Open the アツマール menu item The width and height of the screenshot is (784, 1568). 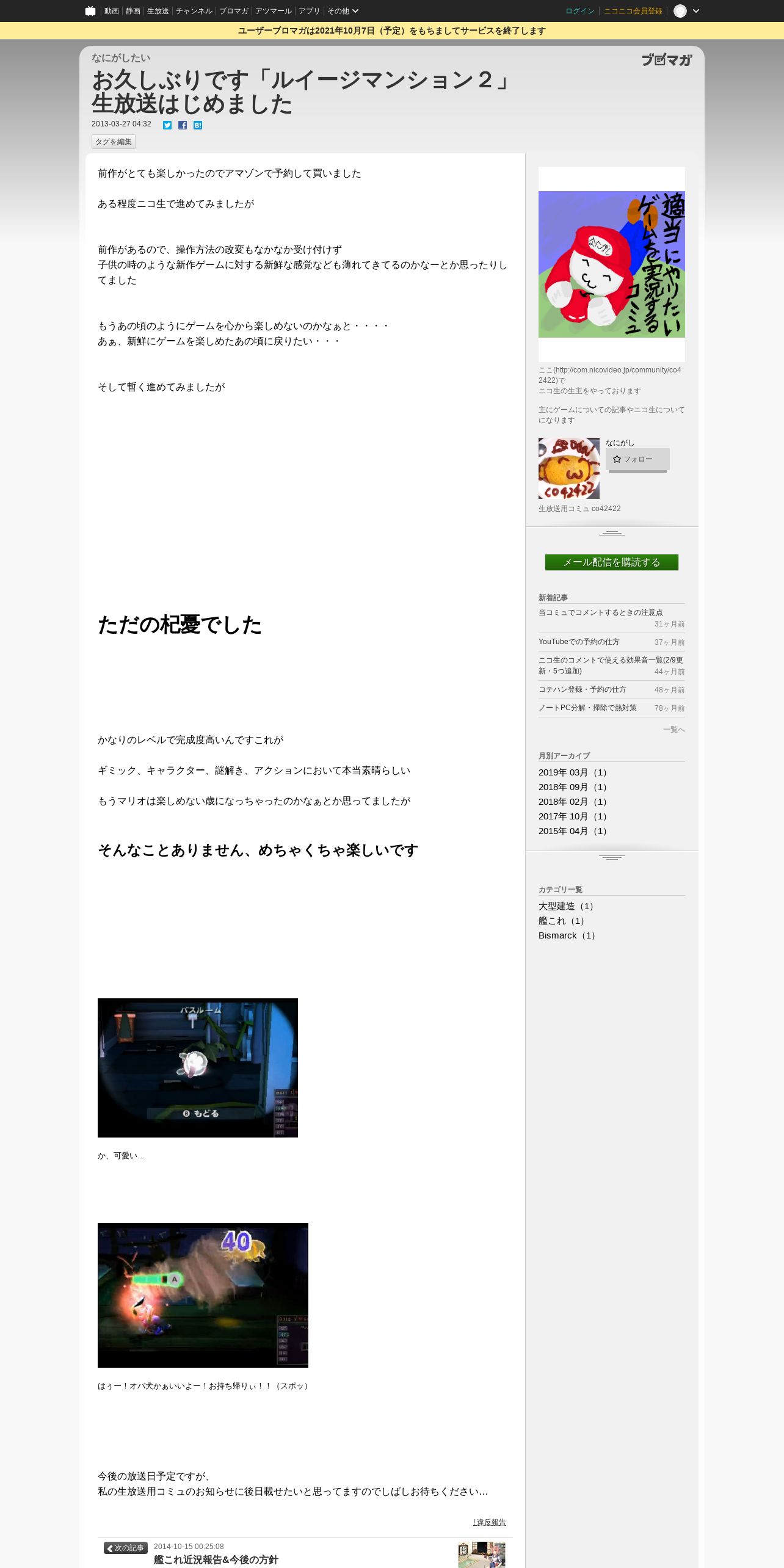274,11
